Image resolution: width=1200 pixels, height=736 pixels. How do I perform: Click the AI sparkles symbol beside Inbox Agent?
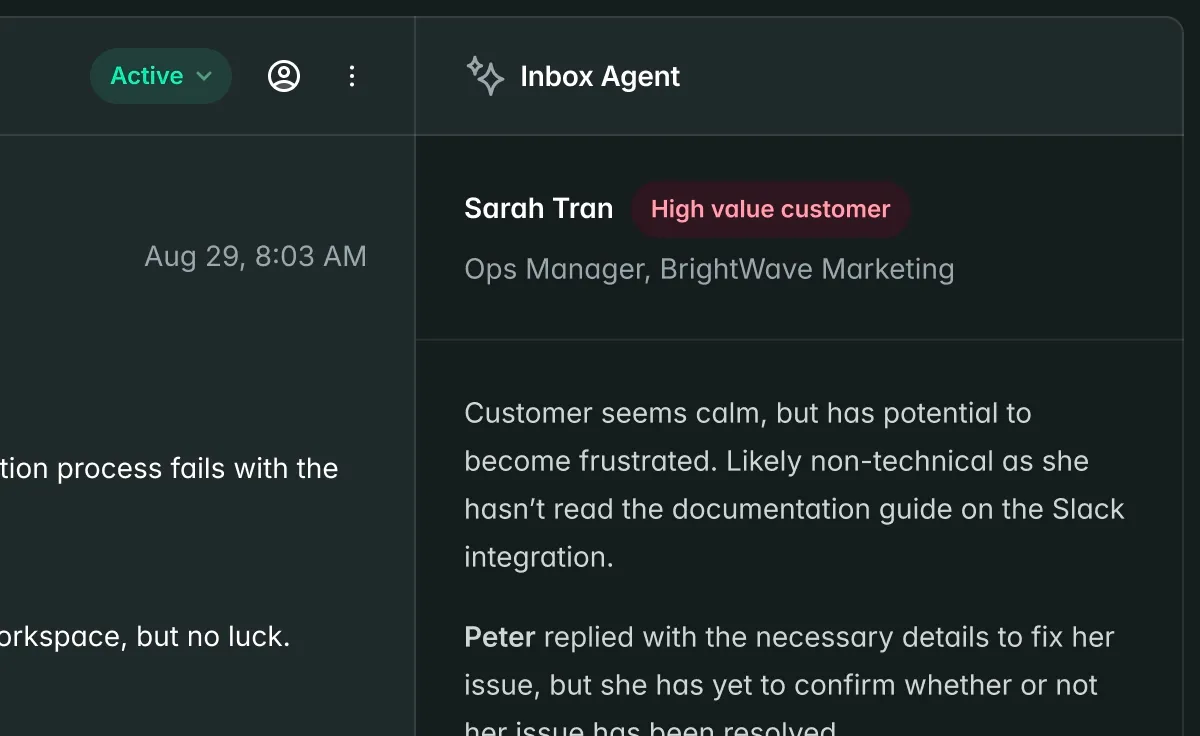484,75
